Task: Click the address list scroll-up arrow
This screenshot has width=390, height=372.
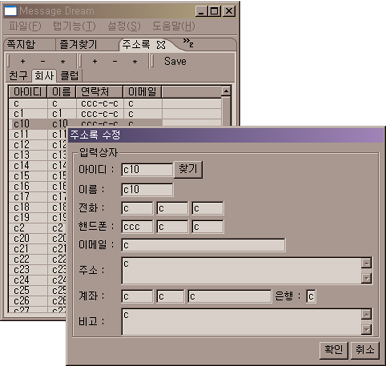Action: coord(226,91)
